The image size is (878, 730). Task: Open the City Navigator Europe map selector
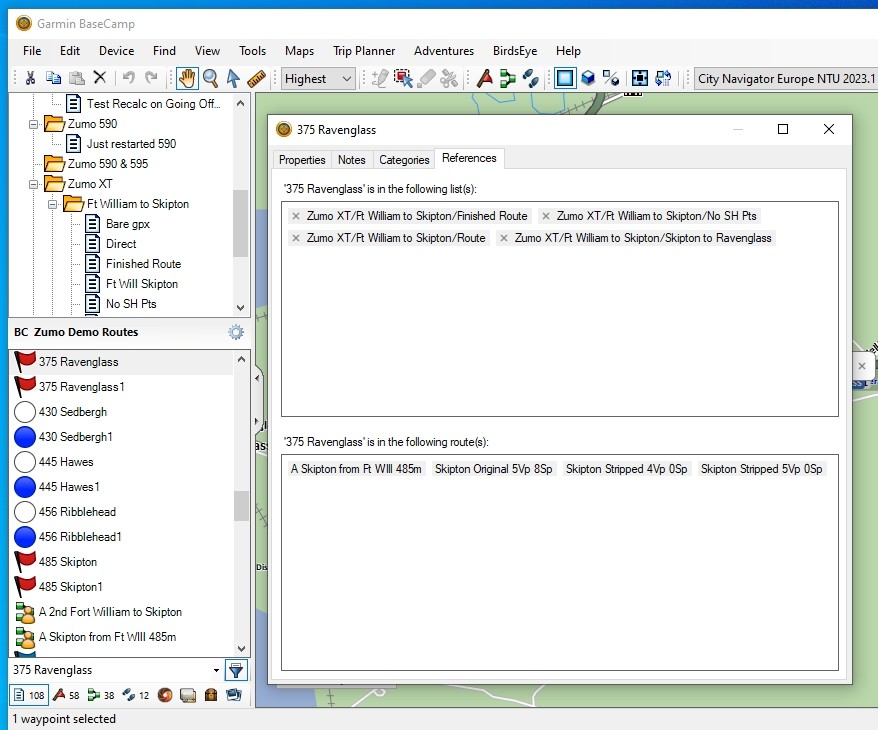pos(786,78)
